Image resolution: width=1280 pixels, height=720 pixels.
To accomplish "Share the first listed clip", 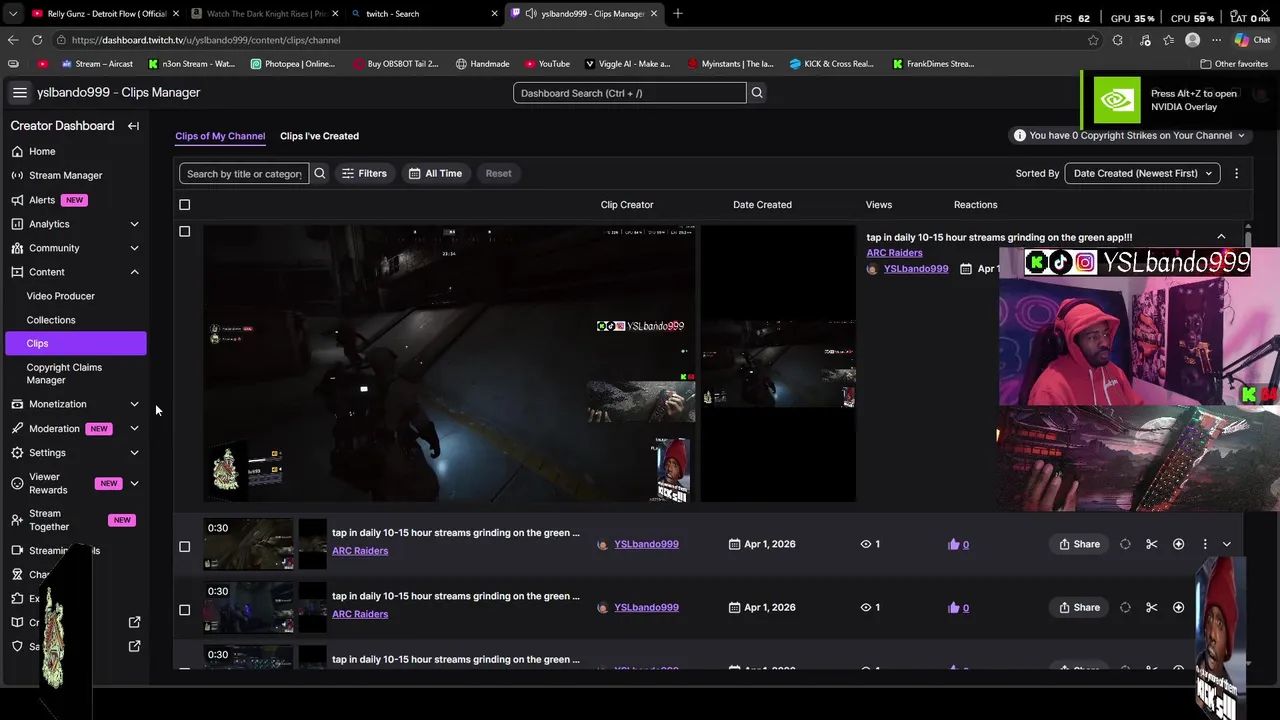I will point(1080,544).
